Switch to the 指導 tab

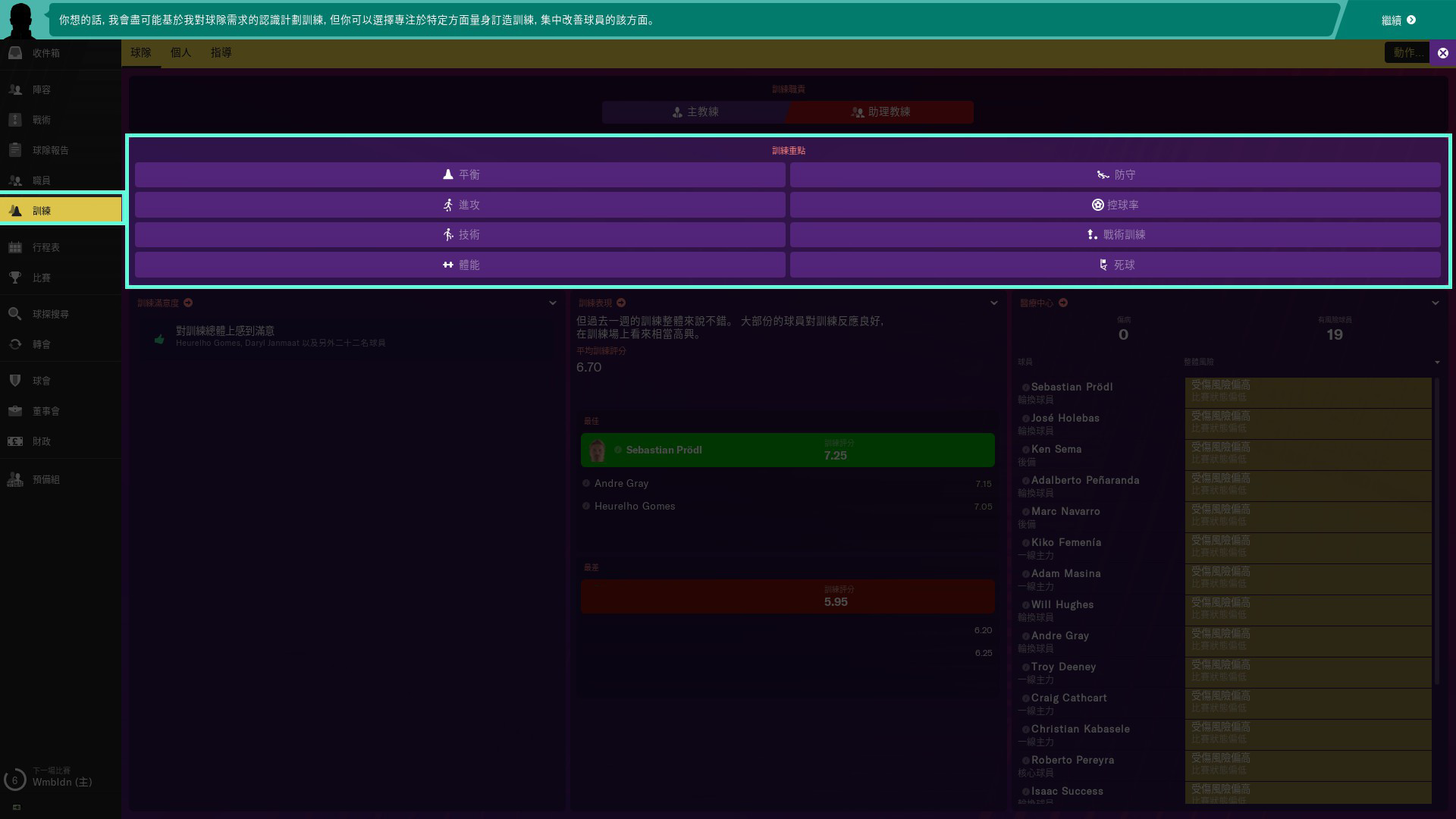tap(221, 52)
